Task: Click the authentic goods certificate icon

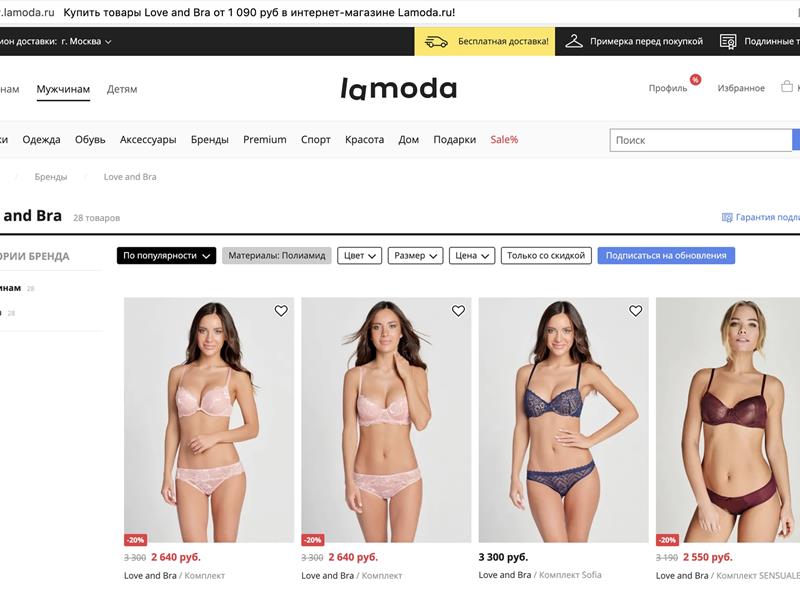Action: [x=728, y=41]
